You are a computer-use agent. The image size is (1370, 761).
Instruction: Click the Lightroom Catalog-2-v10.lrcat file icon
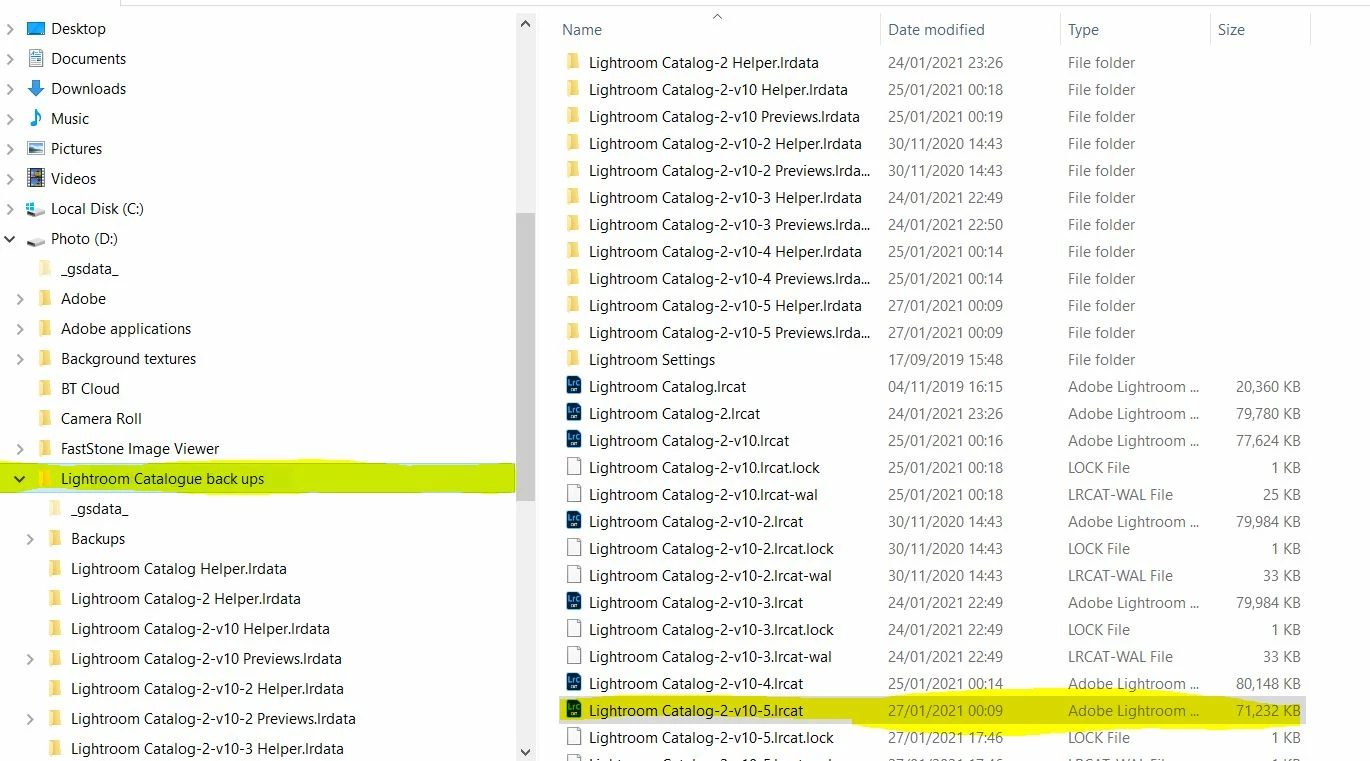click(x=573, y=440)
